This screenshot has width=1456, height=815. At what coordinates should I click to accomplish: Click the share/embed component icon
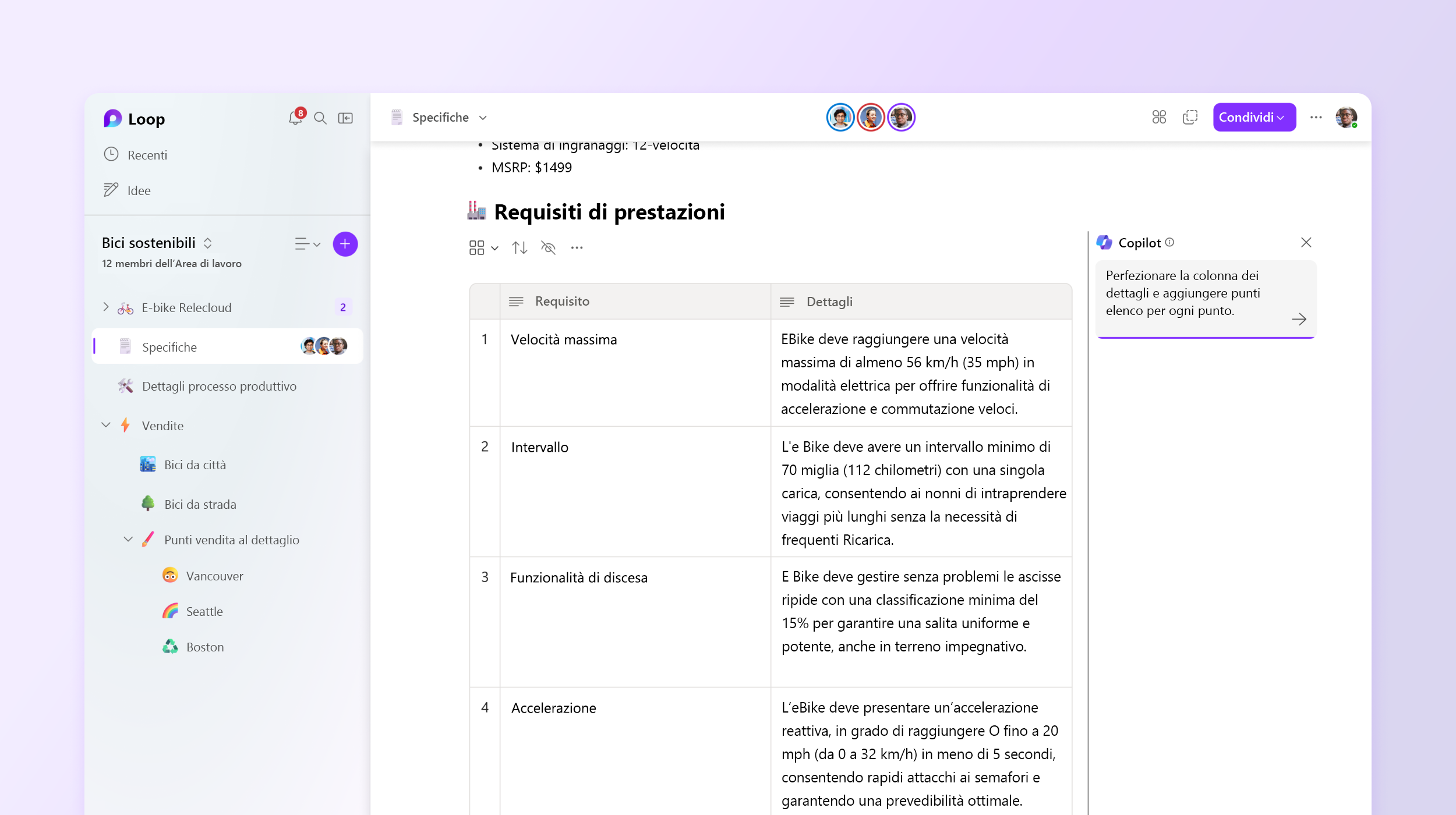(x=1190, y=118)
